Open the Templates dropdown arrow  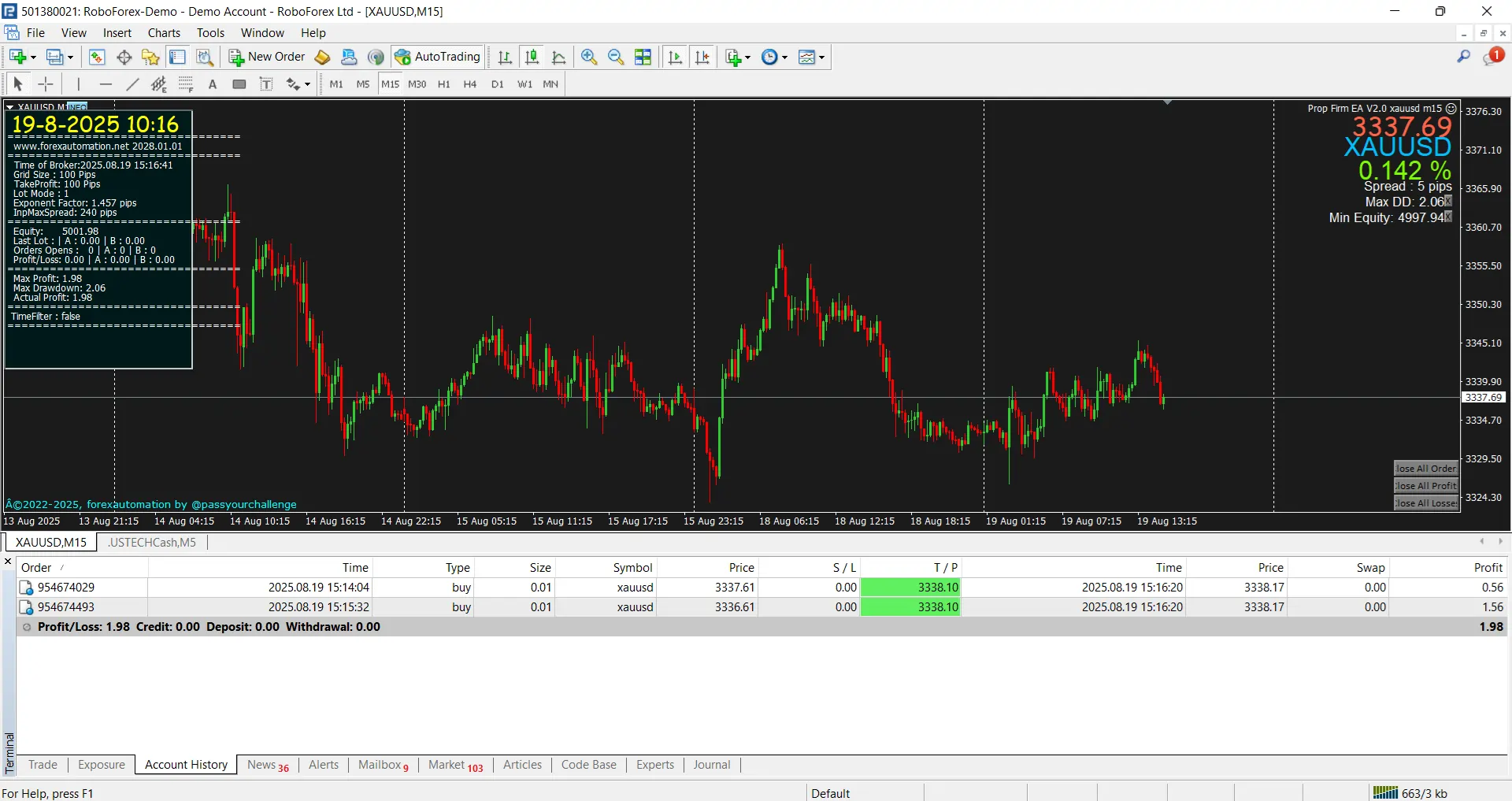pos(821,57)
